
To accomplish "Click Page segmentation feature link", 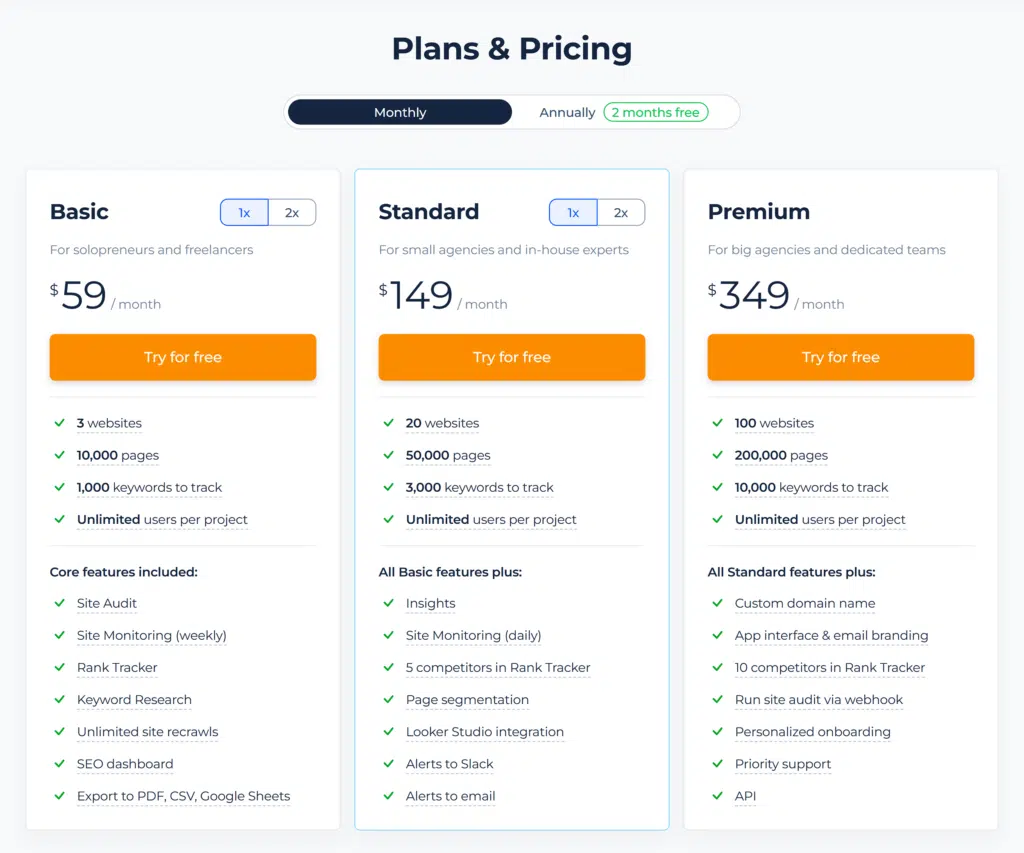I will click(467, 700).
